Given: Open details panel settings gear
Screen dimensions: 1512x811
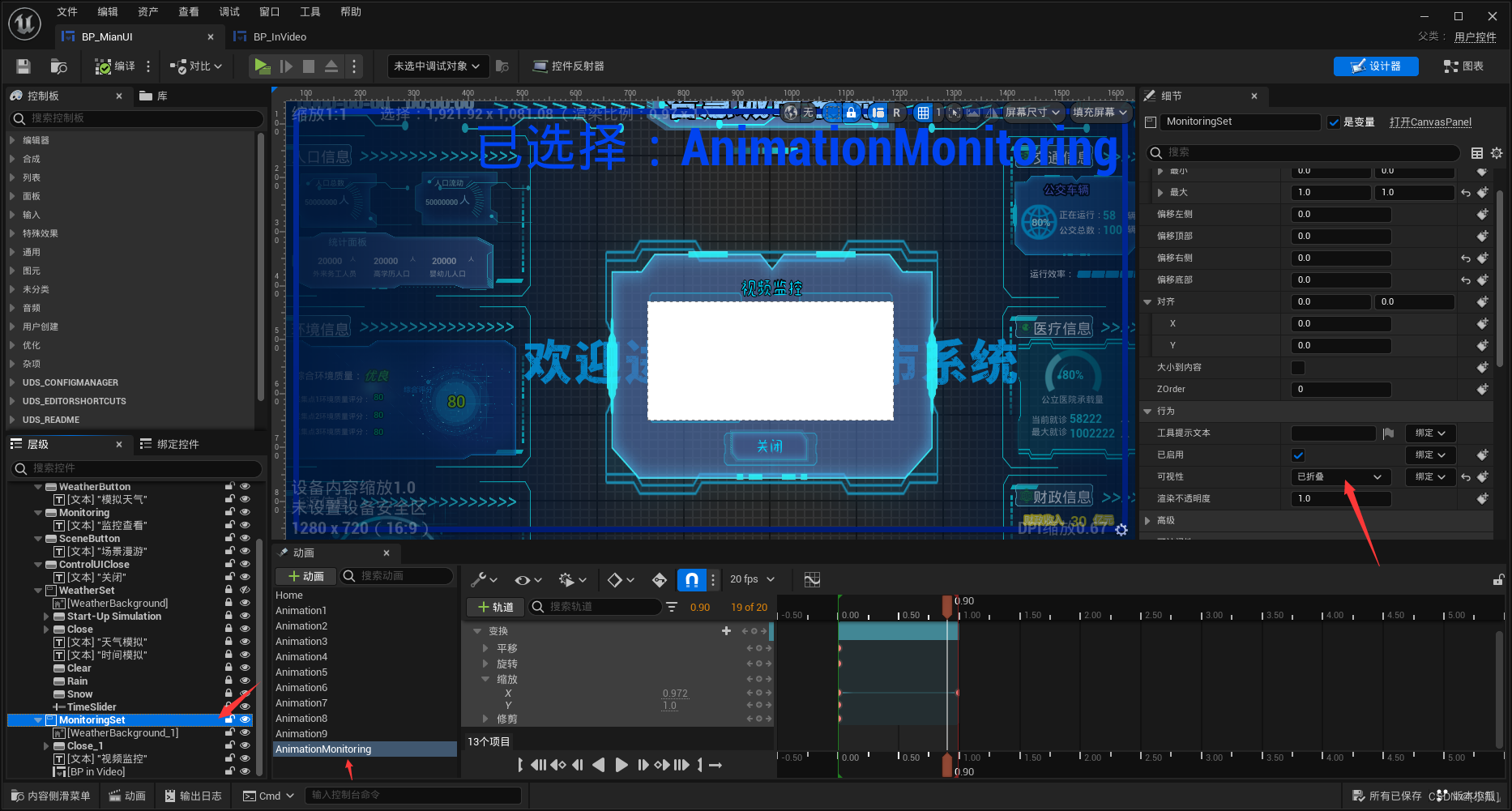Looking at the screenshot, I should tap(1497, 152).
